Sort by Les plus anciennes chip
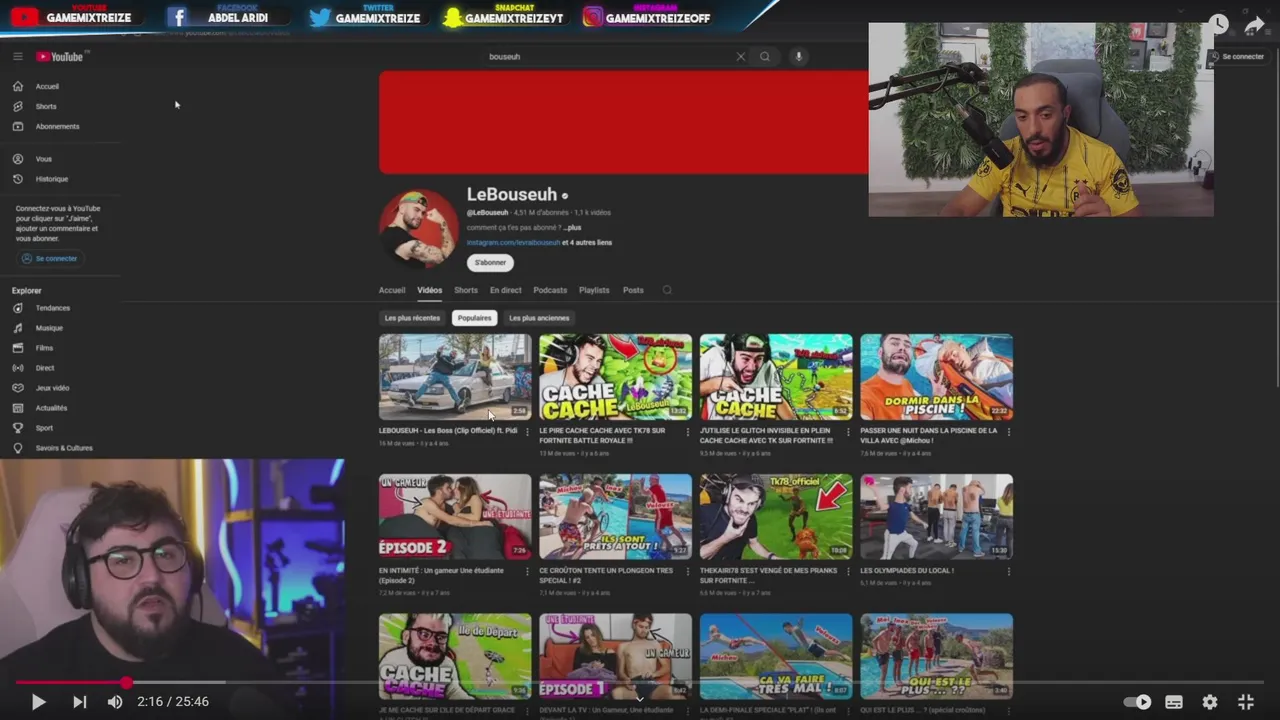This screenshot has height=720, width=1280. click(539, 318)
